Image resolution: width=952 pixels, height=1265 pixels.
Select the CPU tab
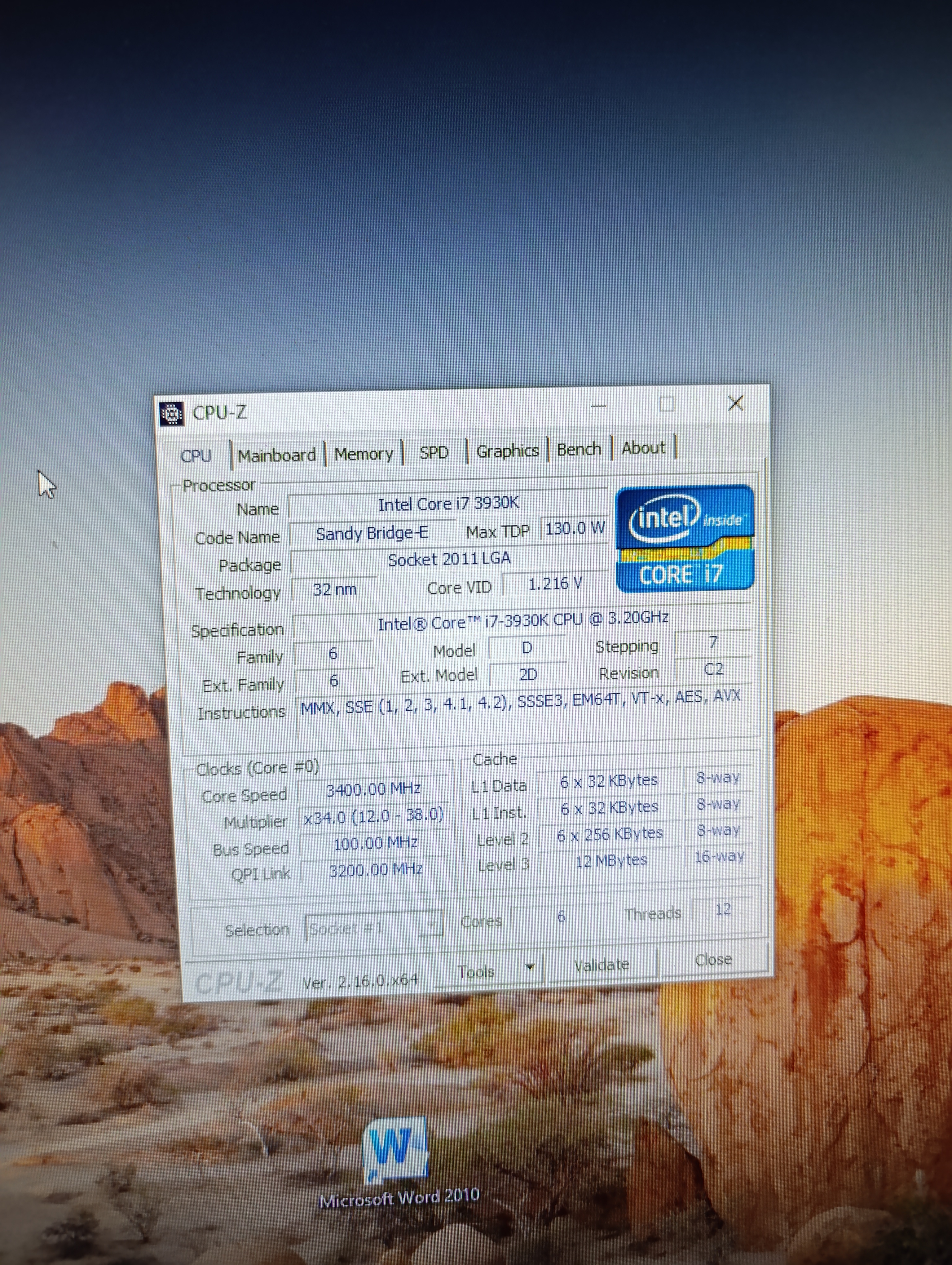tap(196, 456)
